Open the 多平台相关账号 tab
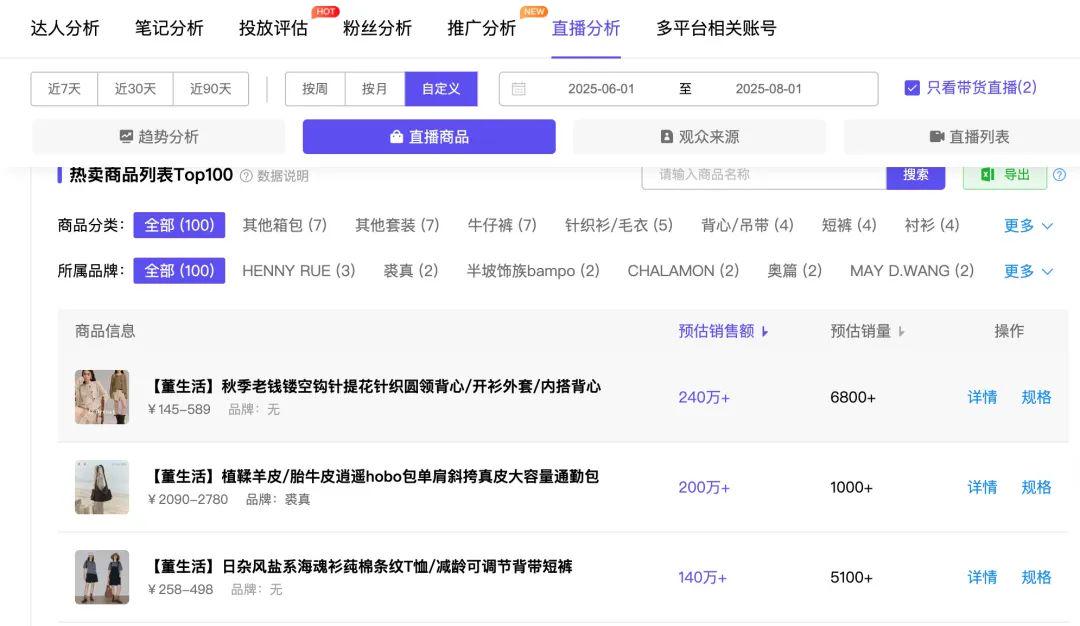The width and height of the screenshot is (1080, 626). pos(716,28)
